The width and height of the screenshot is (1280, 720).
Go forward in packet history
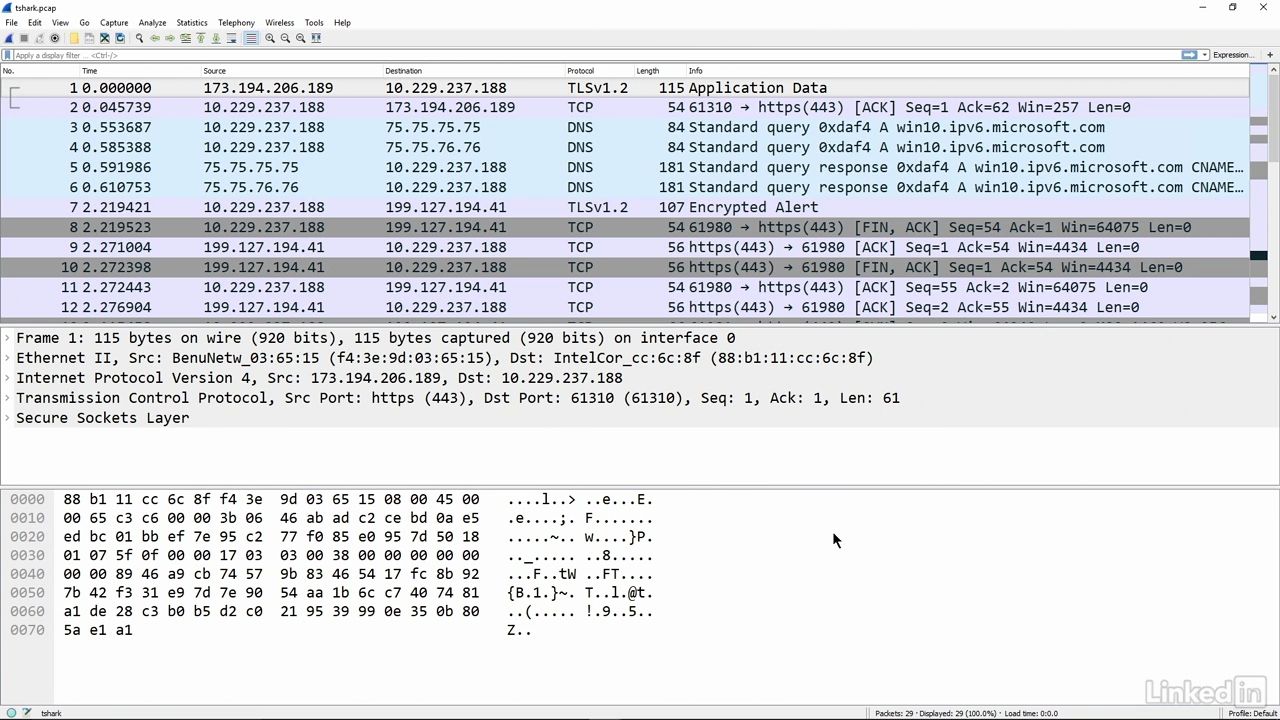tap(170, 38)
